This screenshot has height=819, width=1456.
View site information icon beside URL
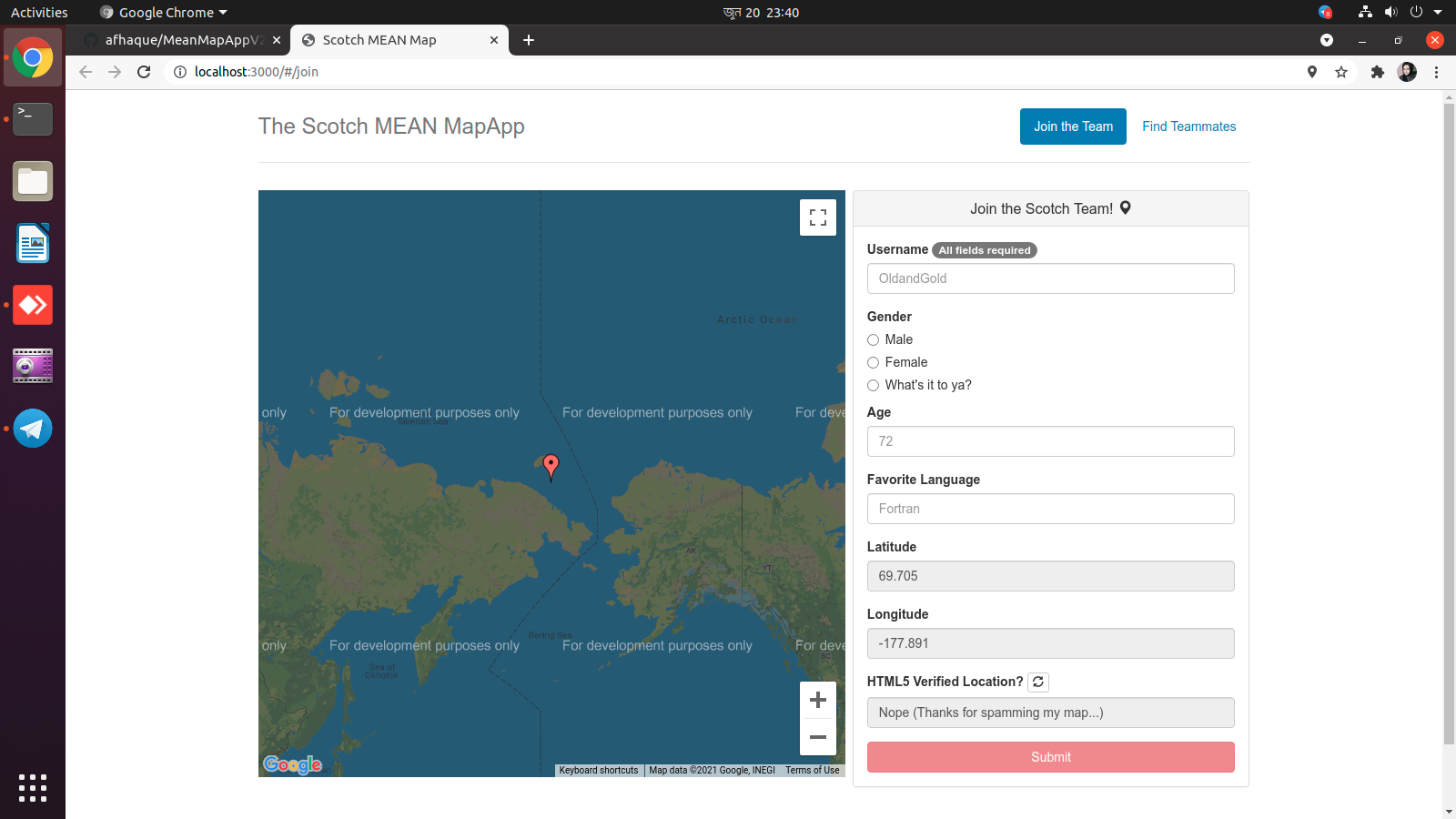pyautogui.click(x=180, y=72)
